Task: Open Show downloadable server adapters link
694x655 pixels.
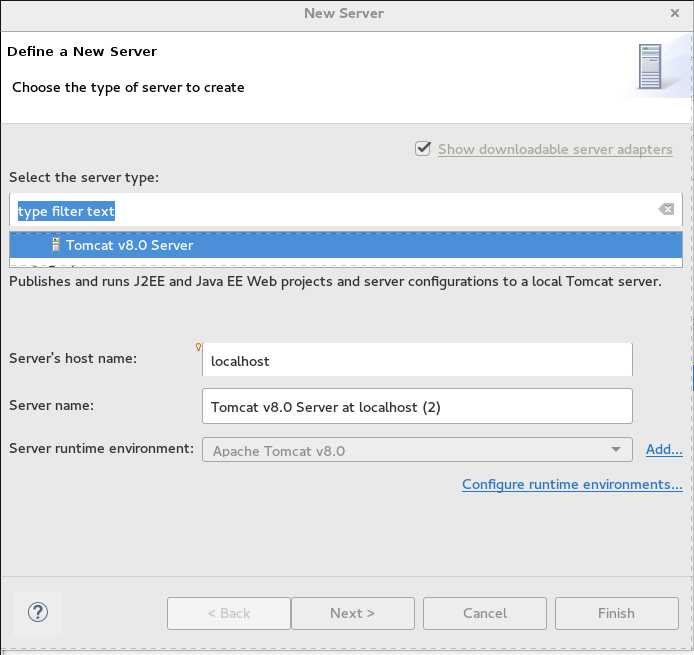Action: (555, 149)
